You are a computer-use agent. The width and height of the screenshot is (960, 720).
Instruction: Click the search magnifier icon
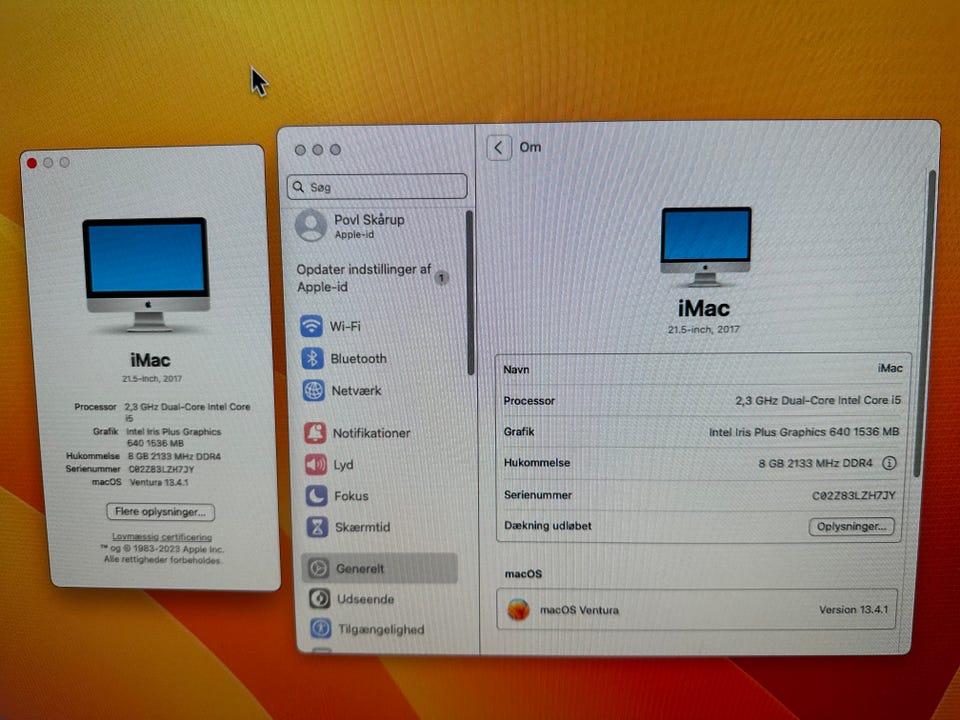(x=299, y=187)
